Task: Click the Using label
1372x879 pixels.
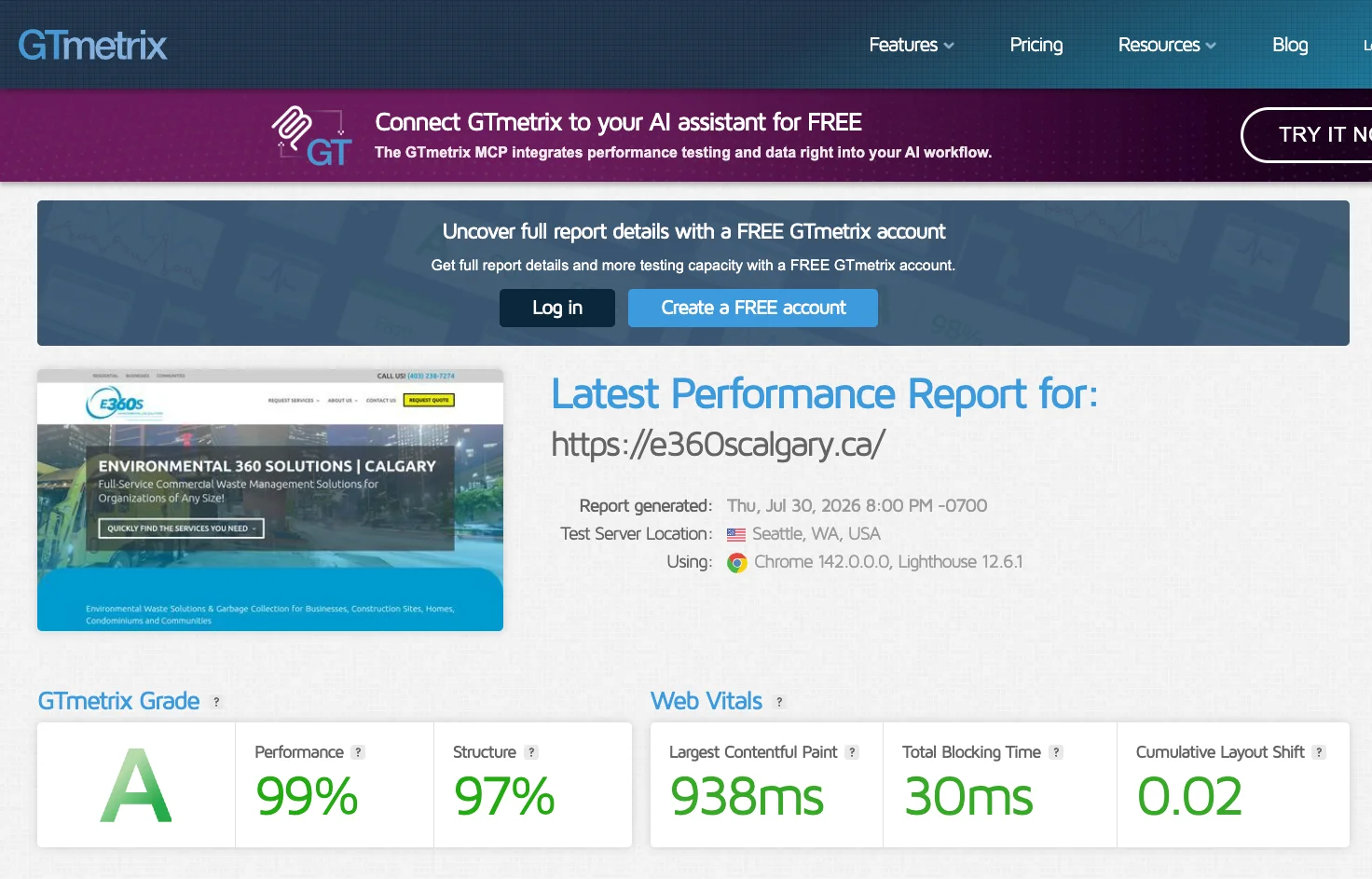Action: pyautogui.click(x=690, y=562)
